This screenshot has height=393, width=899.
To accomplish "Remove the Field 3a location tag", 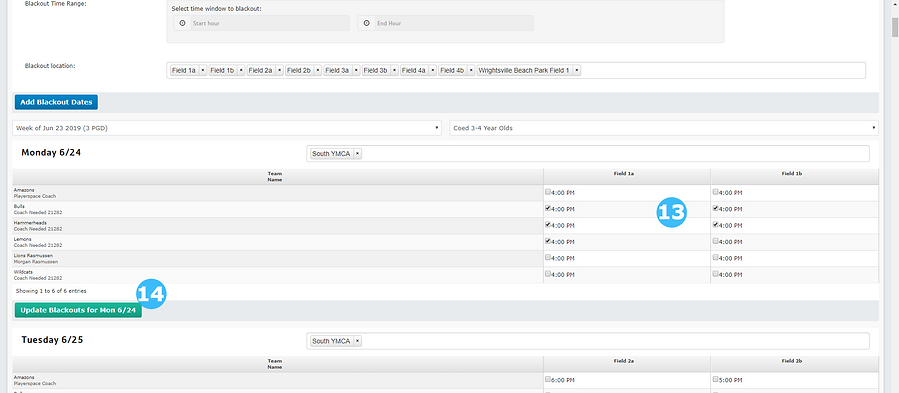I will 356,70.
